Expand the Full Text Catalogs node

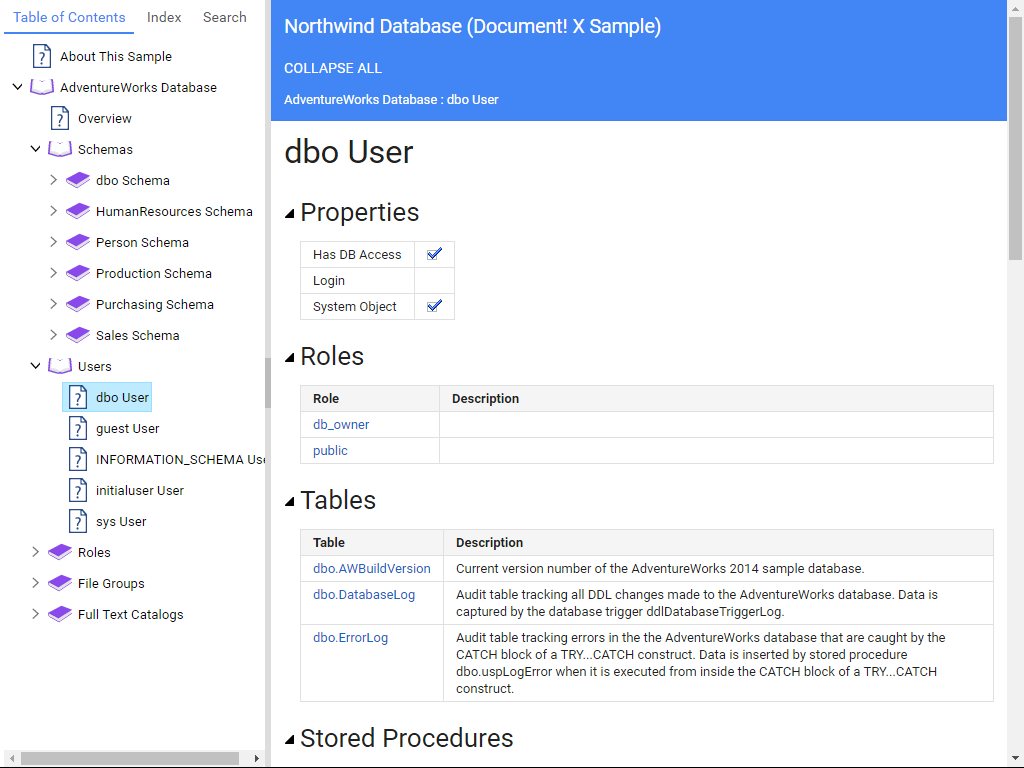(35, 614)
